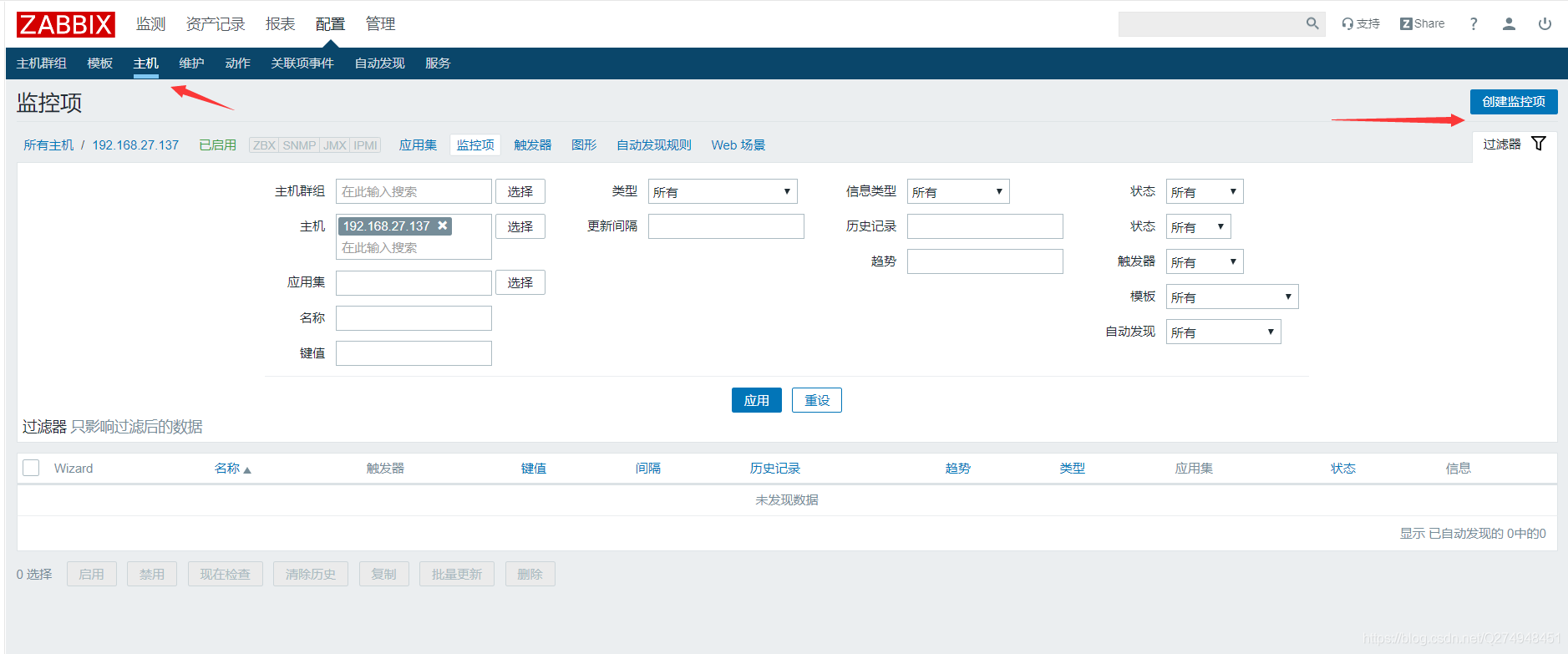The image size is (1568, 654).
Task: Open the first 状态 dropdown
Action: 1205,191
